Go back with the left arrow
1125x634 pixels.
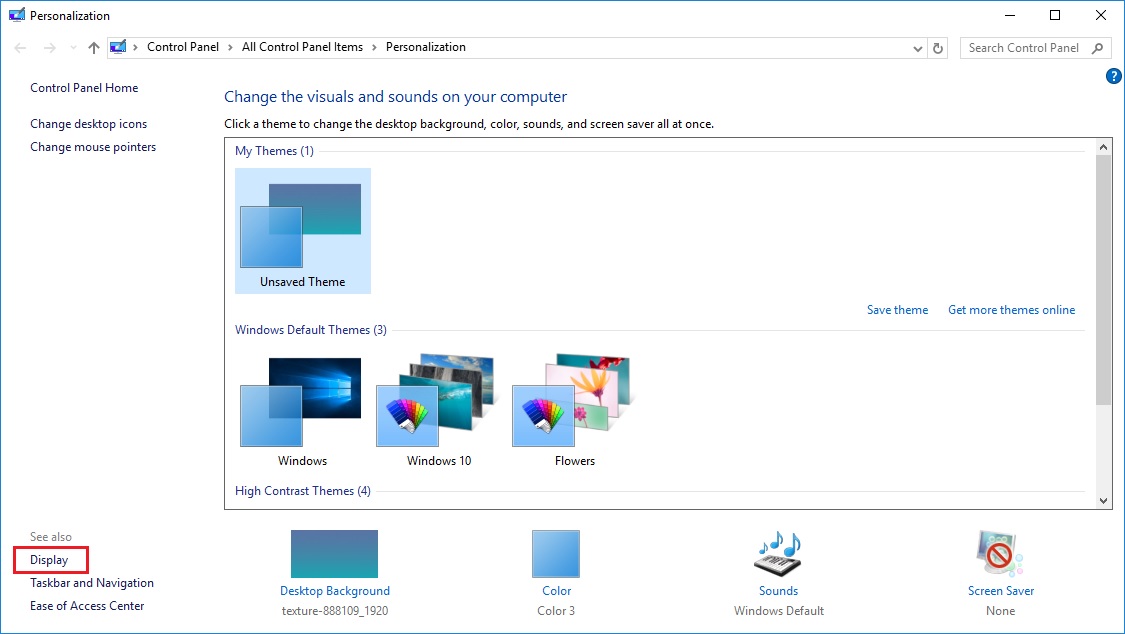20,48
